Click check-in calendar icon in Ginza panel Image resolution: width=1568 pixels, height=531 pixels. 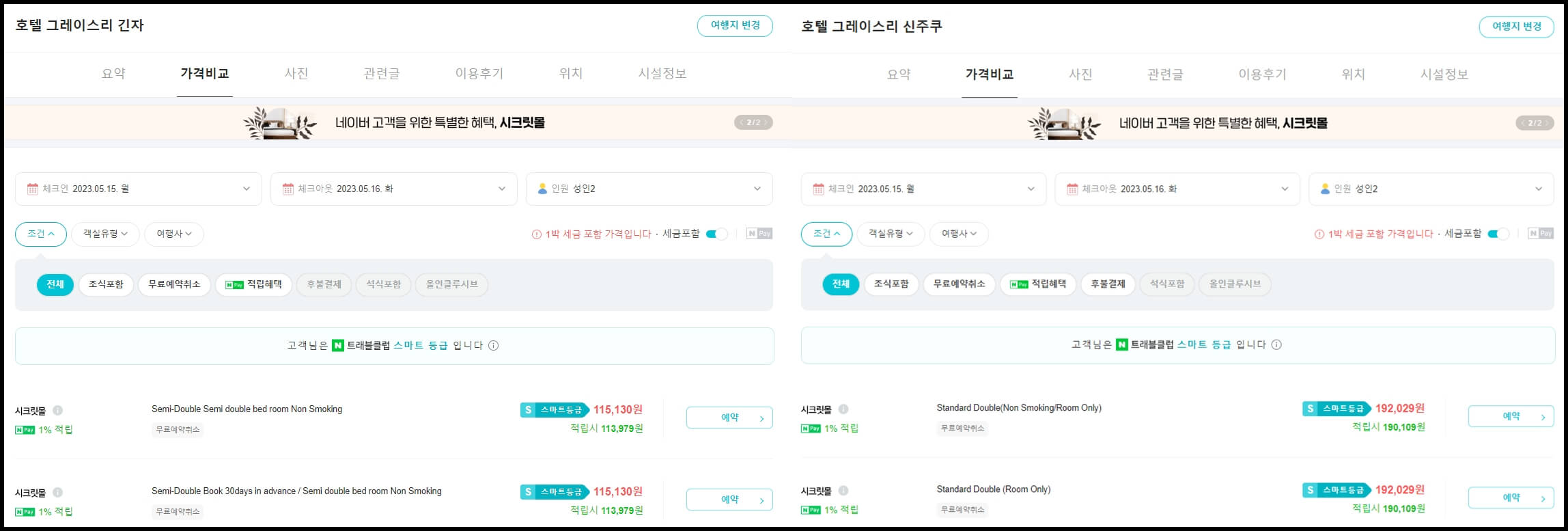[x=33, y=189]
